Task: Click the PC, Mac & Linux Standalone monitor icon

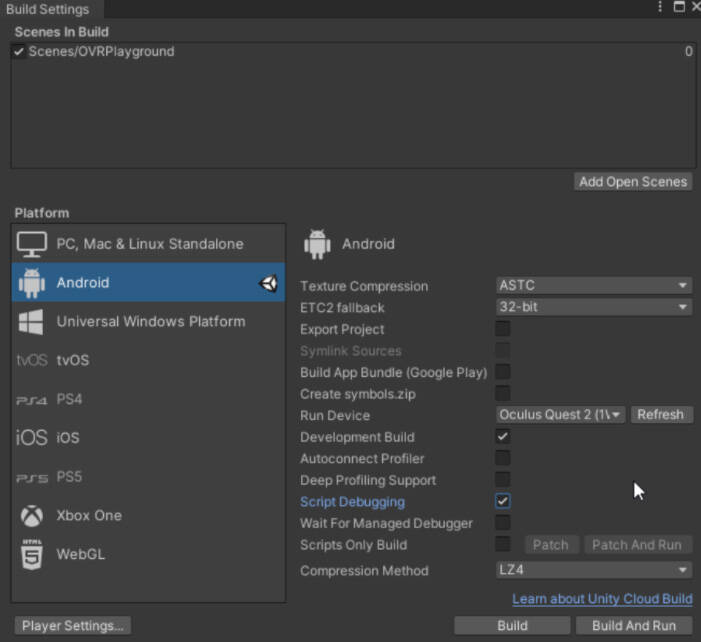Action: 32,244
